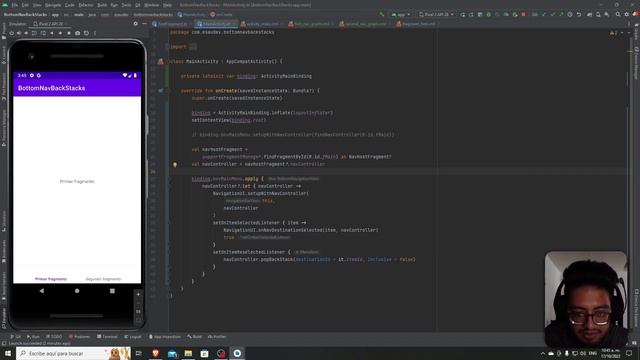
Task: Open File Explorer from the taskbar
Action: coord(188,353)
